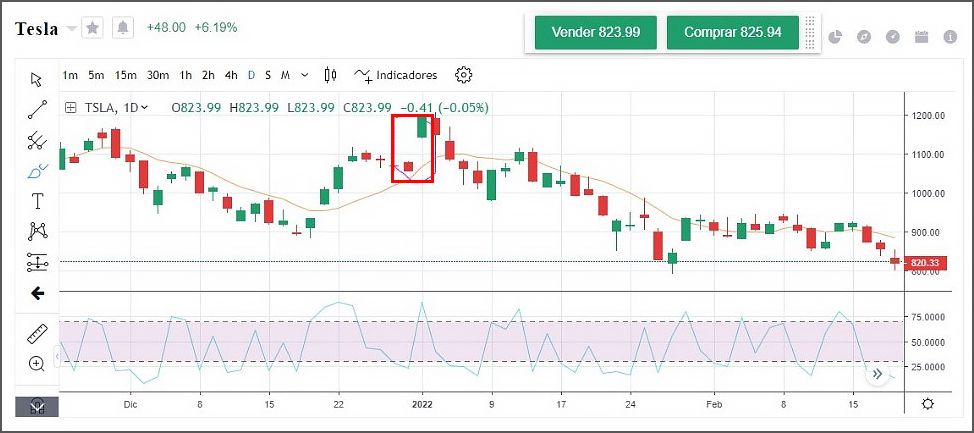
Task: Select the trend line drawing tool
Action: [x=37, y=110]
